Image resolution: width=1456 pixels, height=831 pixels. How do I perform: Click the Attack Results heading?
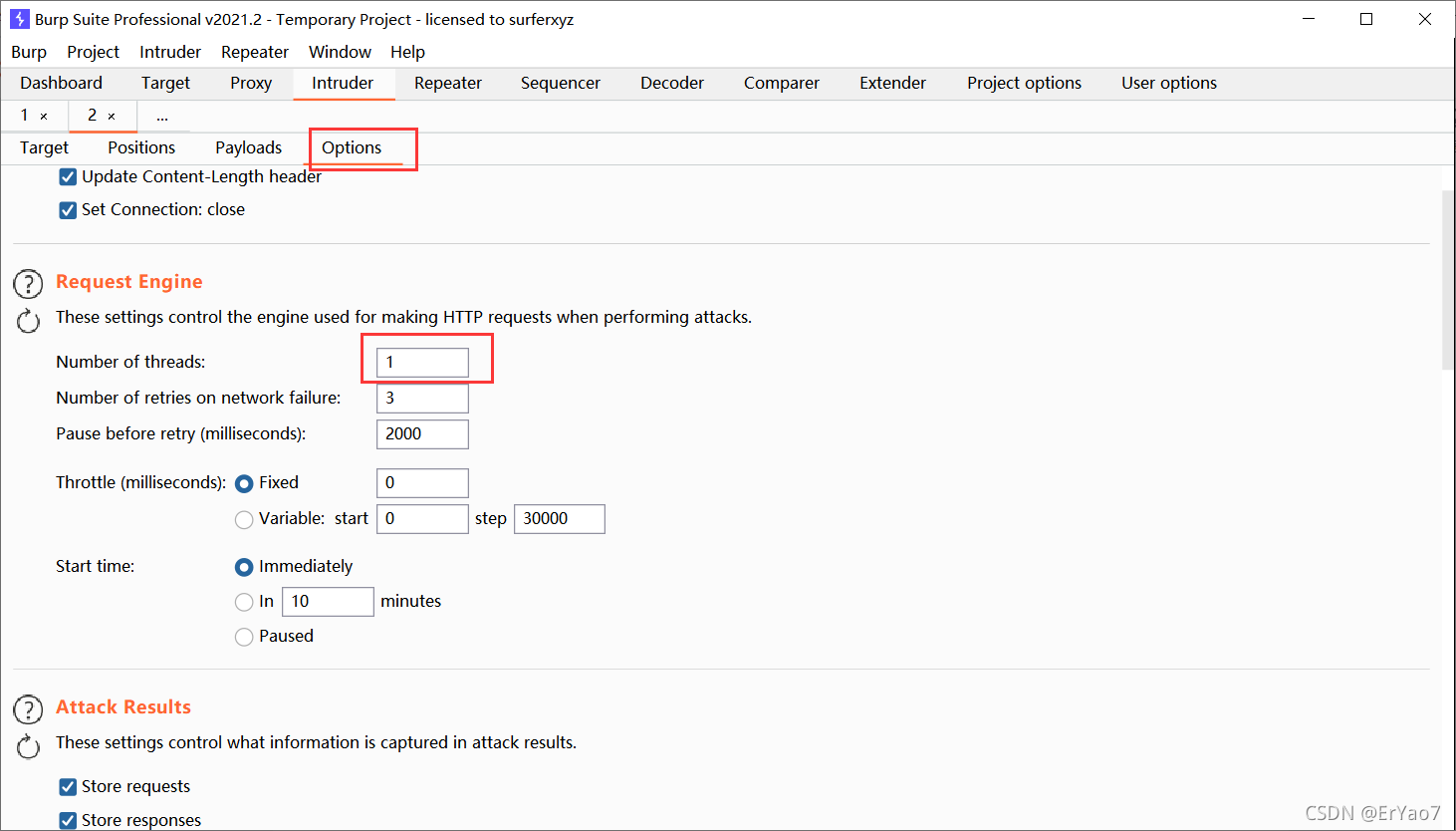(123, 707)
